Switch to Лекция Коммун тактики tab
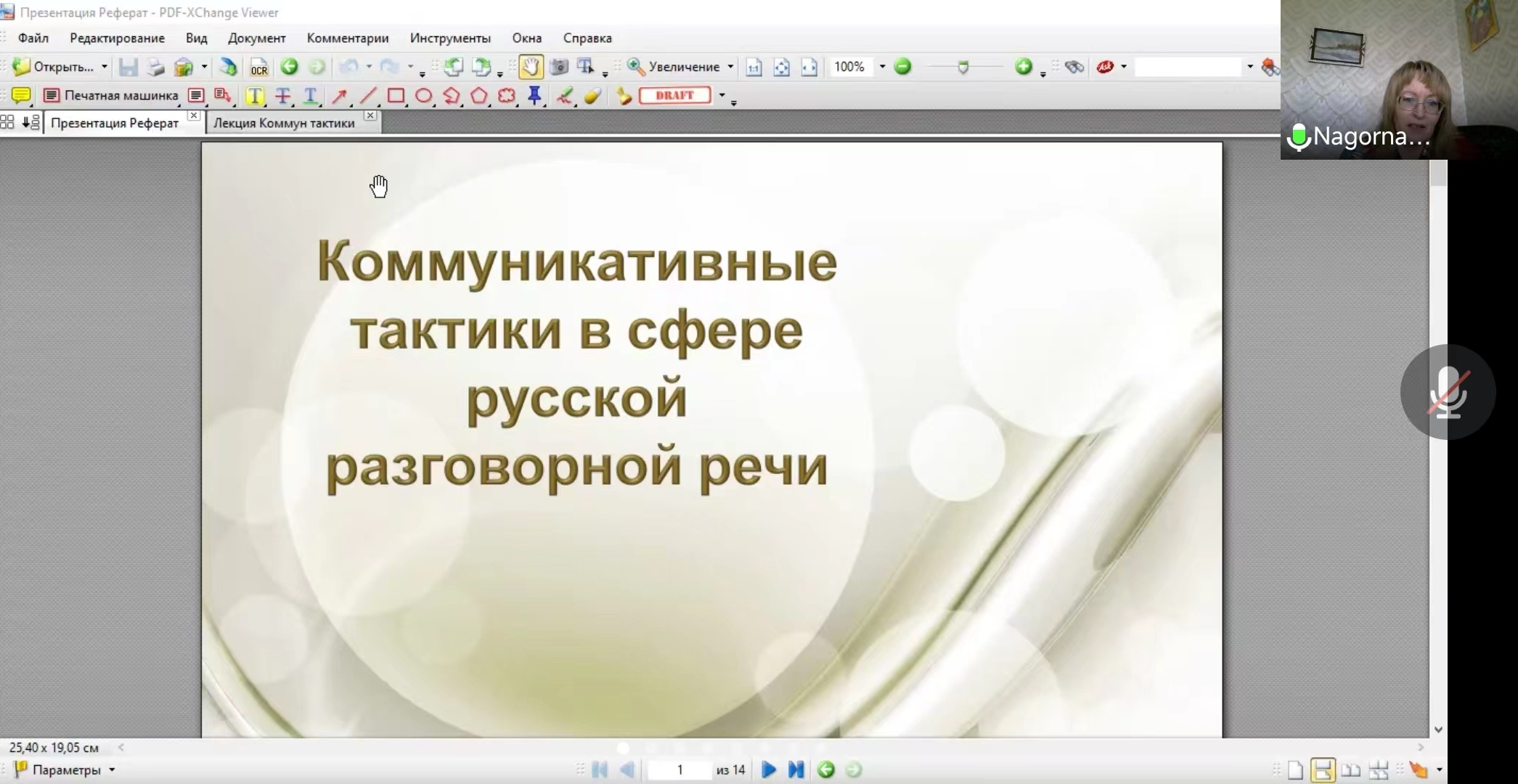Image resolution: width=1518 pixels, height=784 pixels. tap(284, 123)
